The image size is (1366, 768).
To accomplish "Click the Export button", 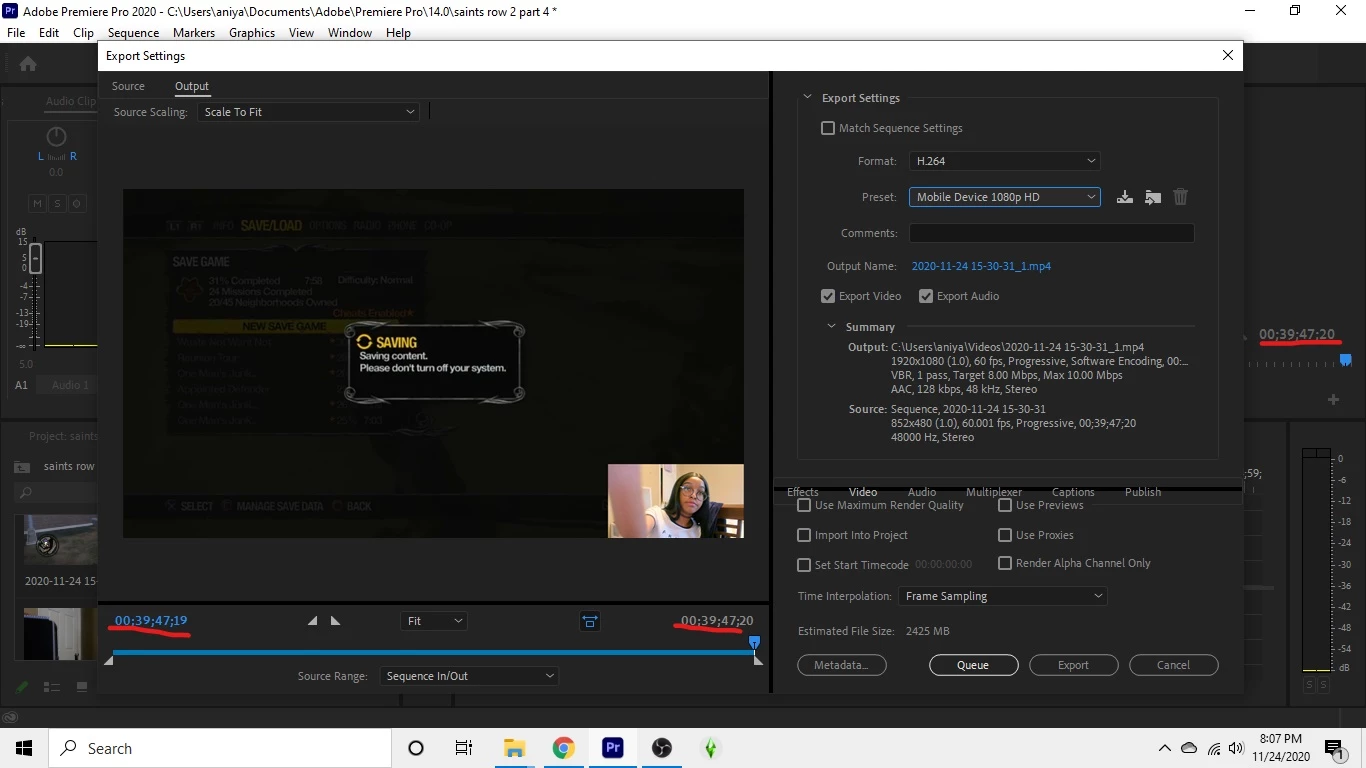I will 1073,665.
